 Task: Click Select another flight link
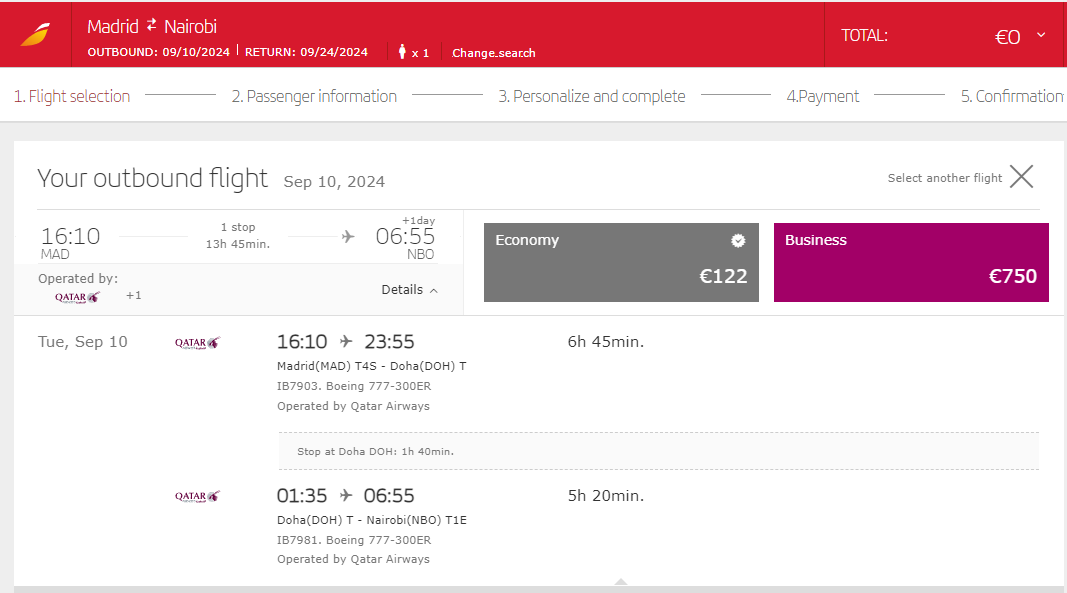pyautogui.click(x=945, y=178)
